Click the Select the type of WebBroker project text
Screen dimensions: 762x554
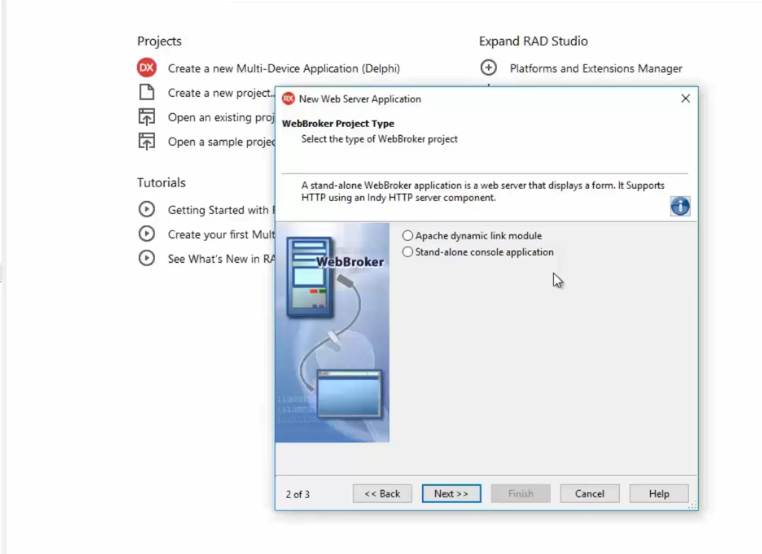click(379, 139)
